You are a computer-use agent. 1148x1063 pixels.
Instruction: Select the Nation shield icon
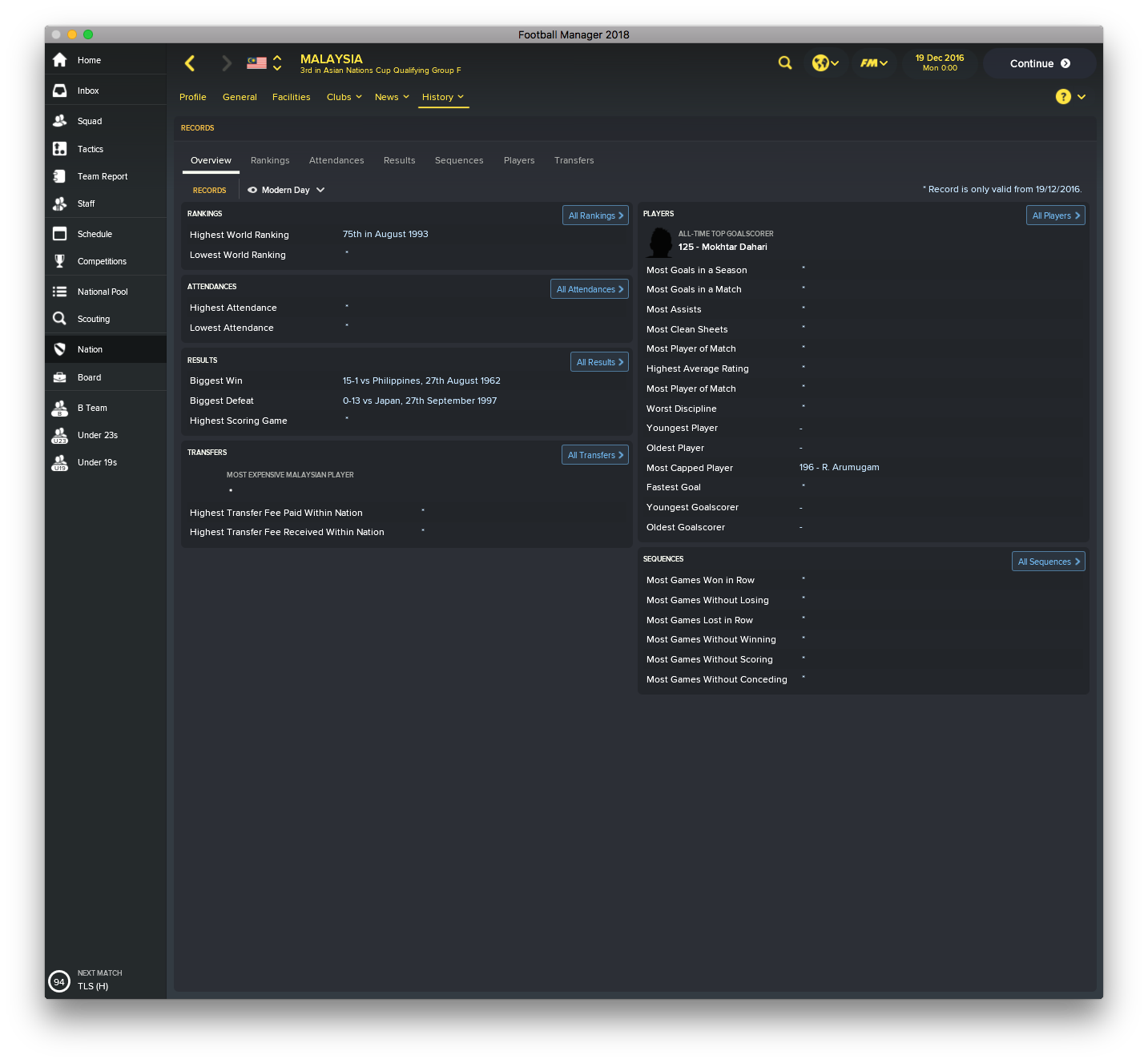(x=59, y=349)
